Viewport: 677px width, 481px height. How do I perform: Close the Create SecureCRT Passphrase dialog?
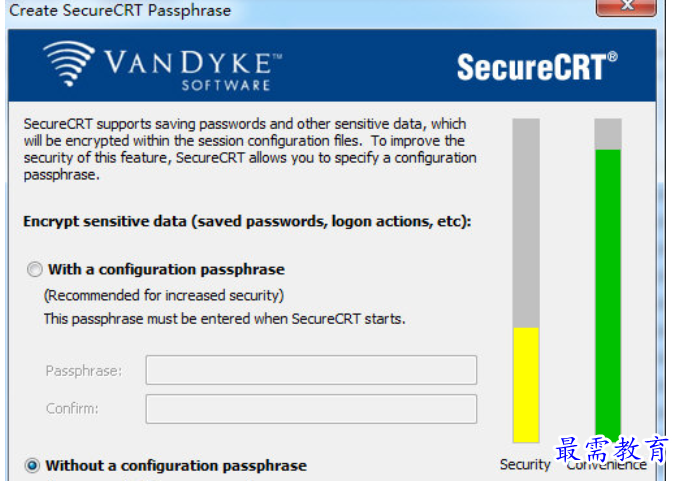click(626, 9)
